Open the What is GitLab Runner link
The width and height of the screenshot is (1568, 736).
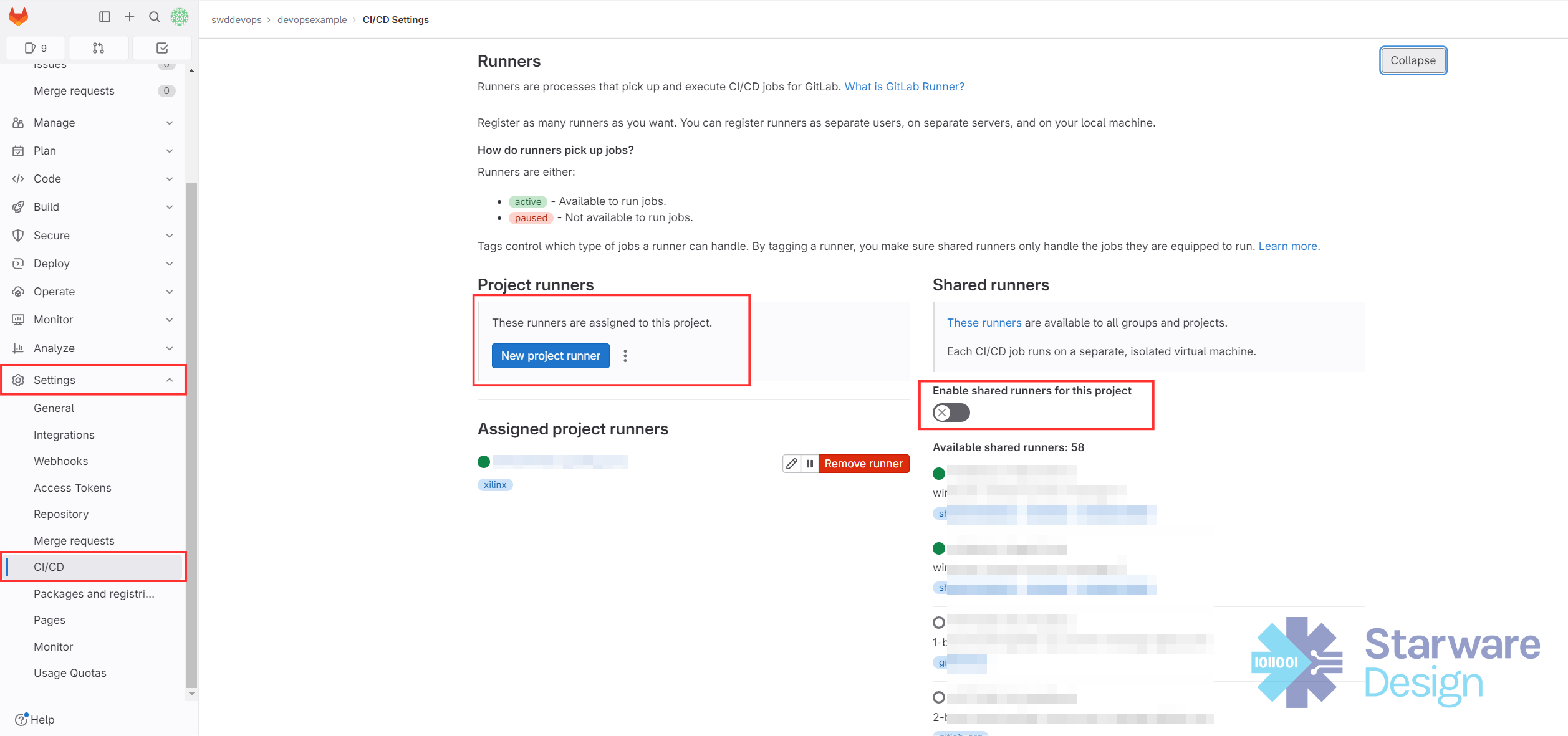pos(904,87)
